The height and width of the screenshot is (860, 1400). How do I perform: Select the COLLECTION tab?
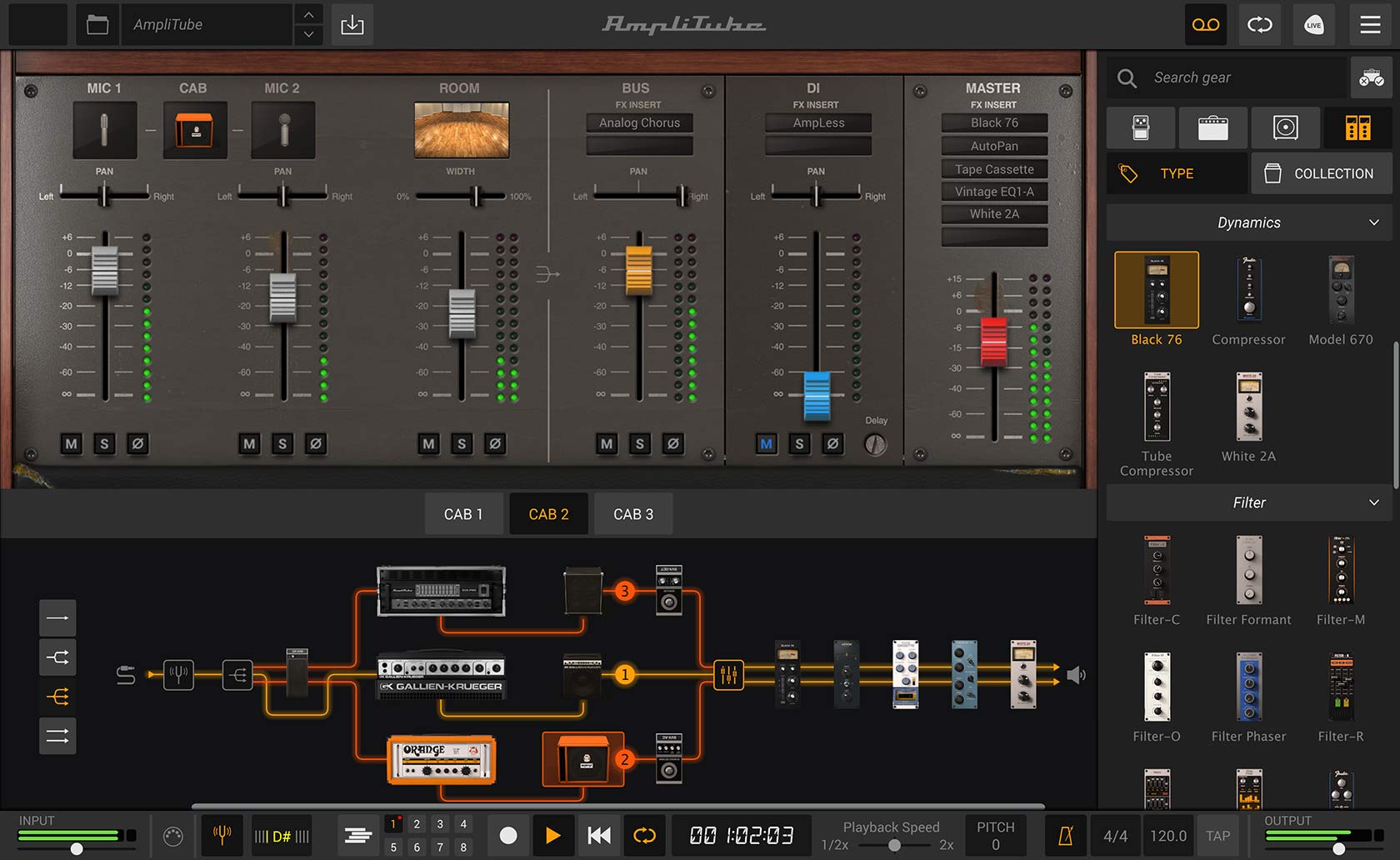click(1322, 173)
